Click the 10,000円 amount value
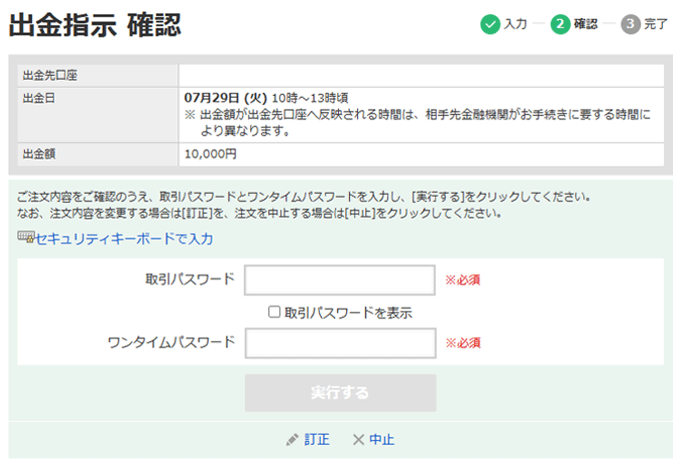Viewport: 680px width, 464px height. 211,154
